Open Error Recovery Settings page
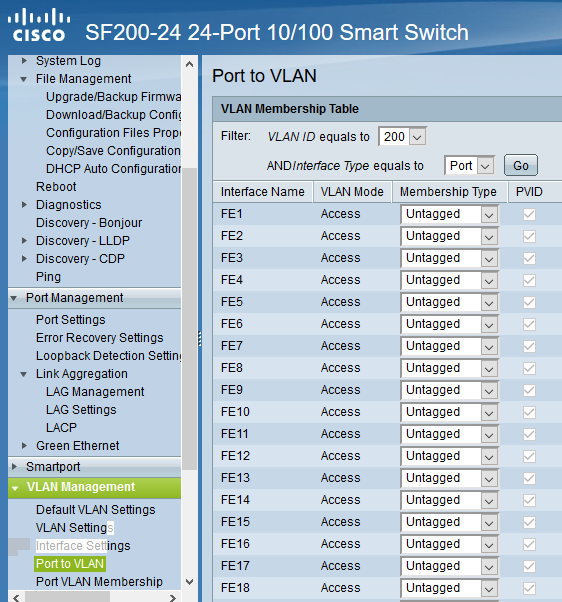 pyautogui.click(x=100, y=338)
